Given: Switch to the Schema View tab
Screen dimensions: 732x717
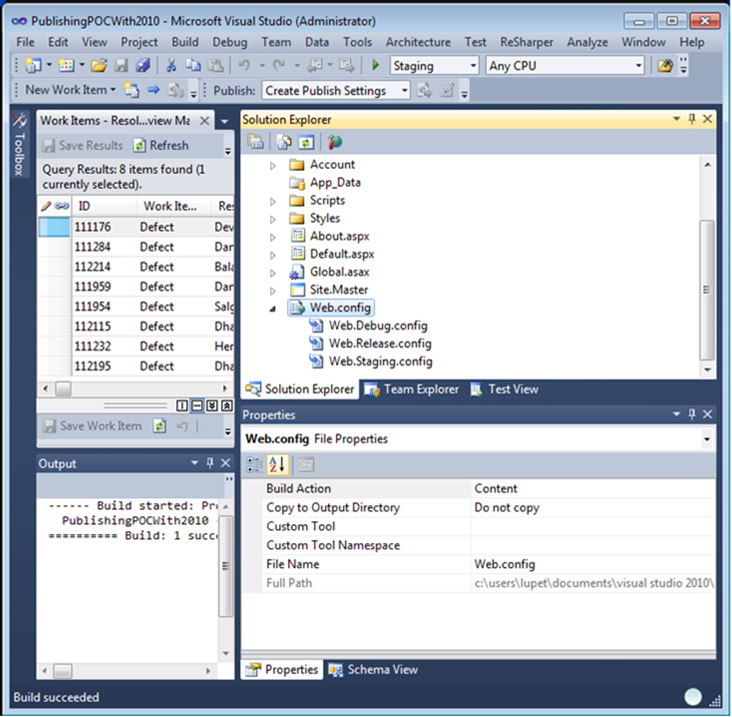Looking at the screenshot, I should tap(373, 670).
